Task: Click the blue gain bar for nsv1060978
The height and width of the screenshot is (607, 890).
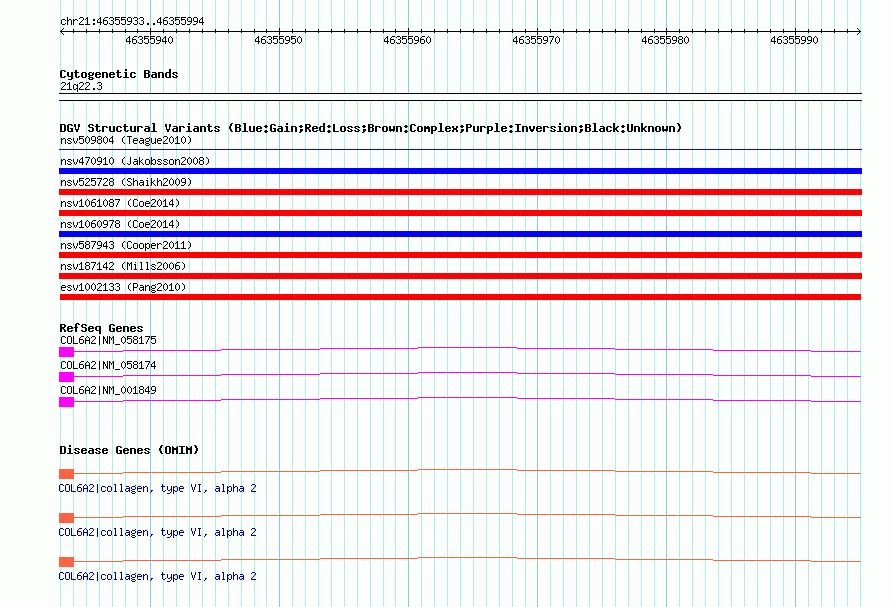Action: 460,234
